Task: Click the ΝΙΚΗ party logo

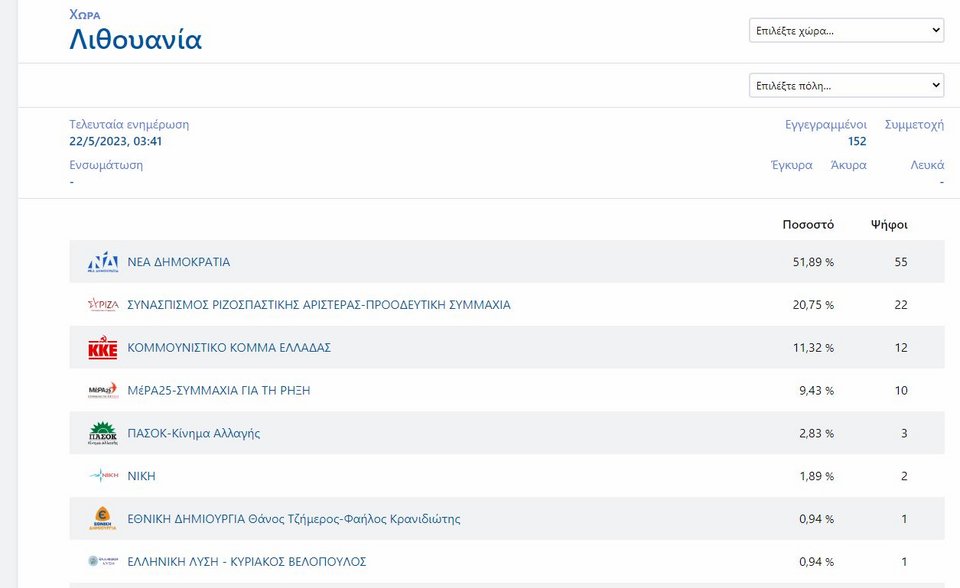Action: 103,476
